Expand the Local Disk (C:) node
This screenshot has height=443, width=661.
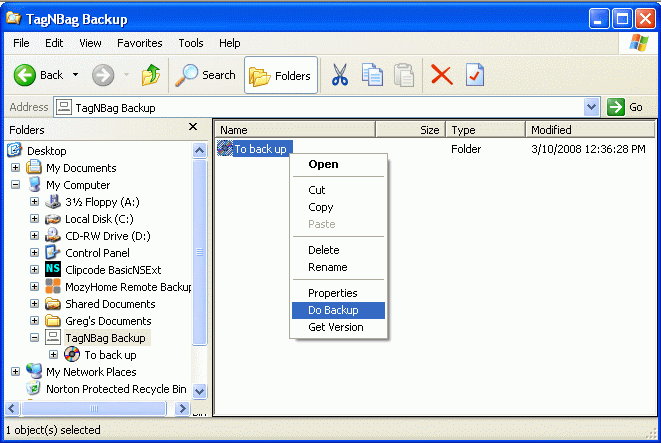click(35, 219)
